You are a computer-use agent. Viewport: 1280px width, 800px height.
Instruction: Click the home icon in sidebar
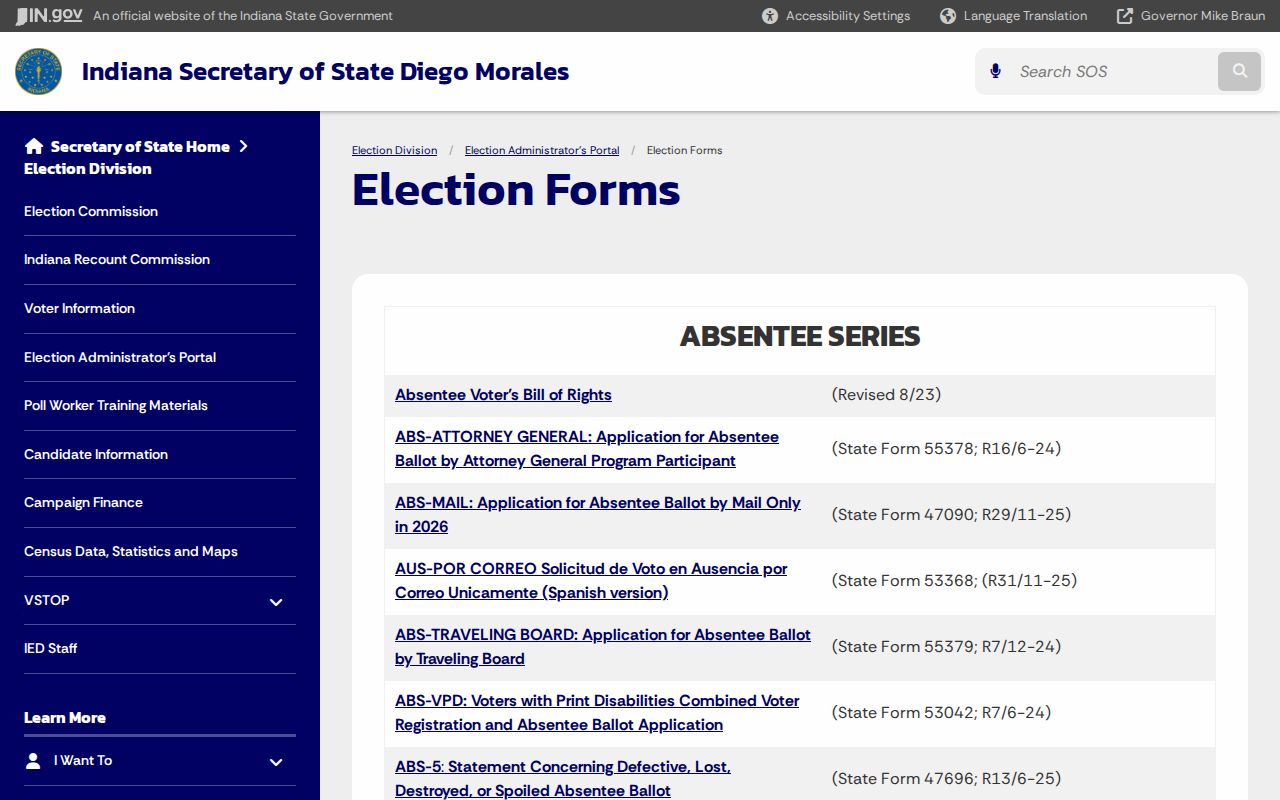click(x=34, y=146)
